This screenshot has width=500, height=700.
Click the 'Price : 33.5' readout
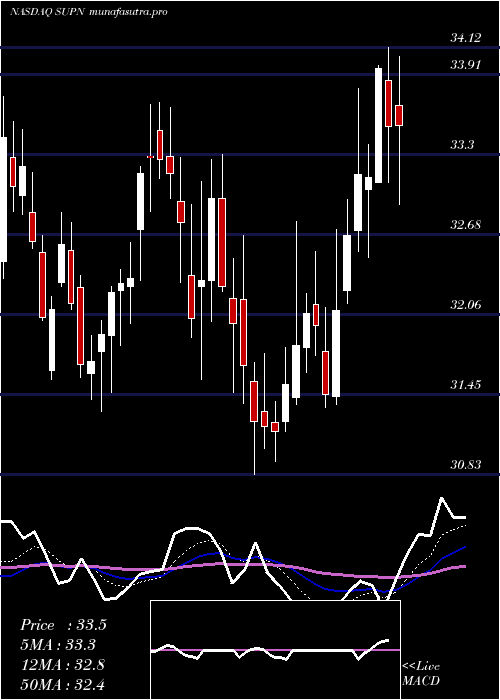[x=63, y=625]
